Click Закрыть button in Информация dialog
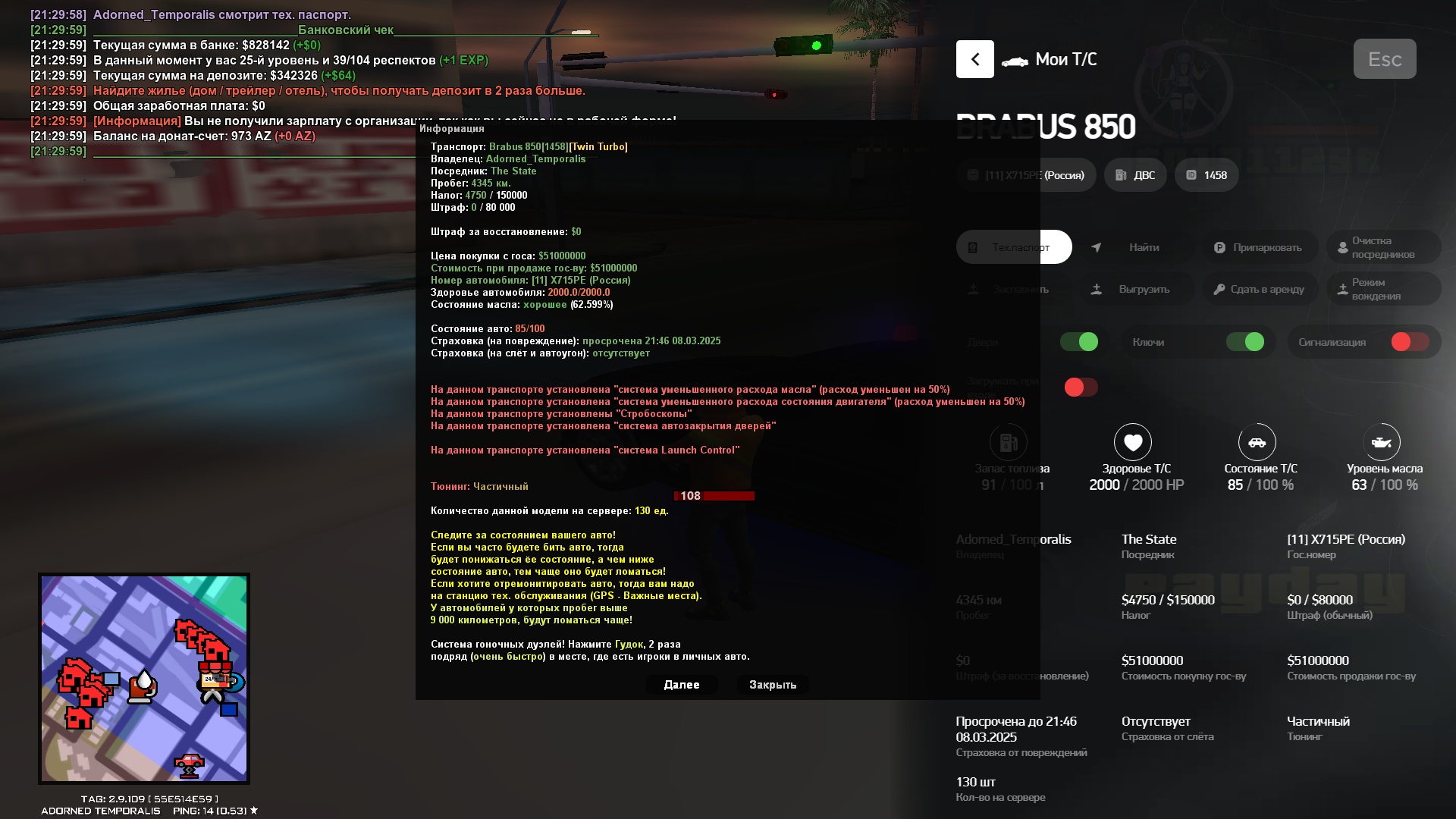Image resolution: width=1456 pixels, height=819 pixels. (x=773, y=685)
